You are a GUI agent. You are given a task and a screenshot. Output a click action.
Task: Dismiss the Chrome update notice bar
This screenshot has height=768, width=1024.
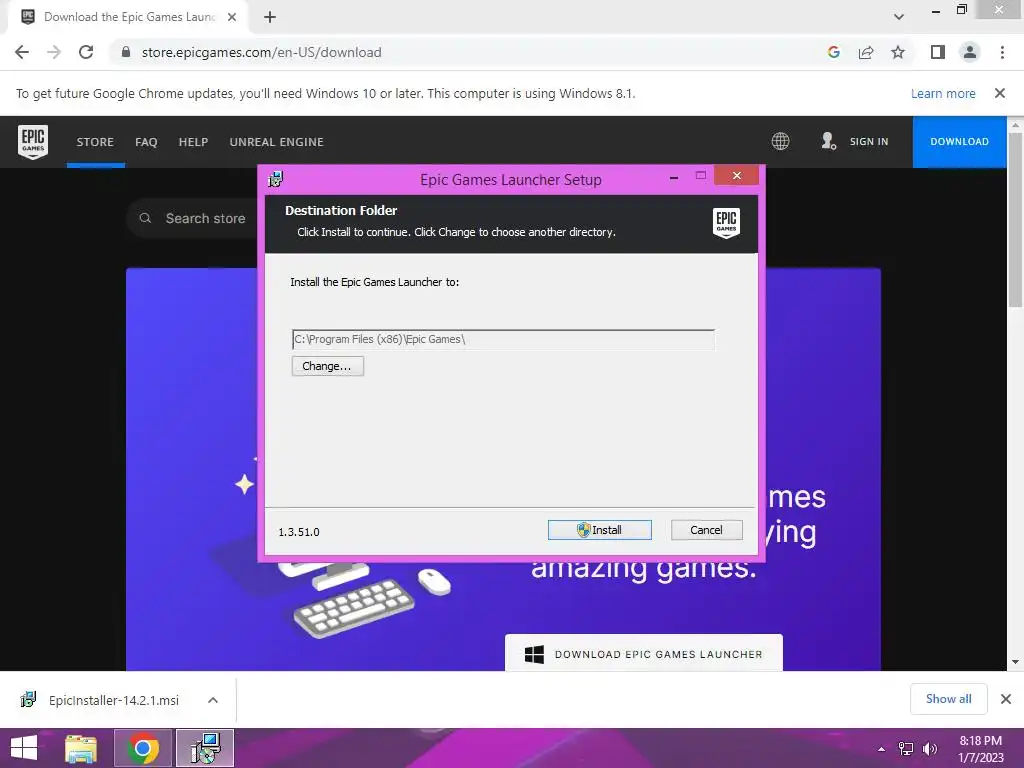tap(1000, 93)
